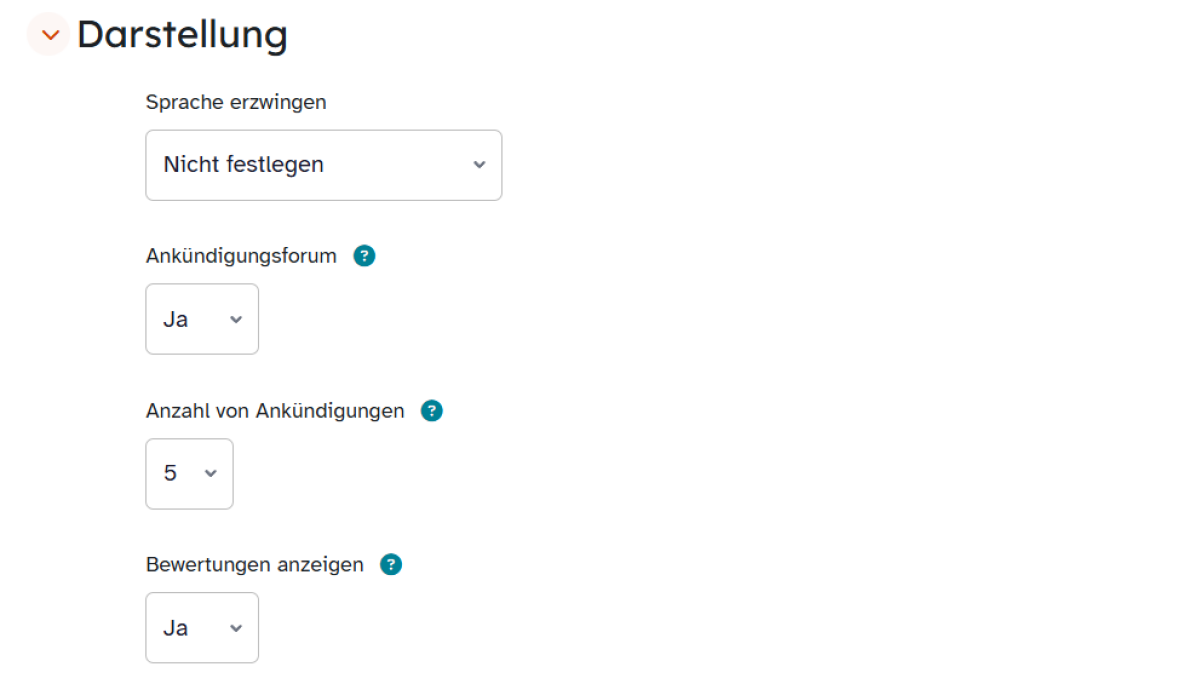1200x684 pixels.
Task: Click the arrow beside the value 5
Action: pyautogui.click(x=210, y=474)
